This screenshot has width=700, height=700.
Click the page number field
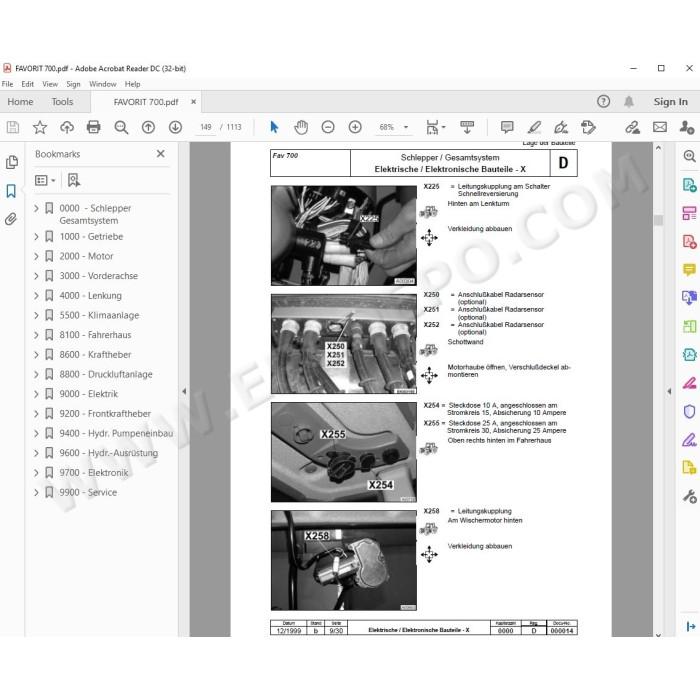pyautogui.click(x=206, y=127)
